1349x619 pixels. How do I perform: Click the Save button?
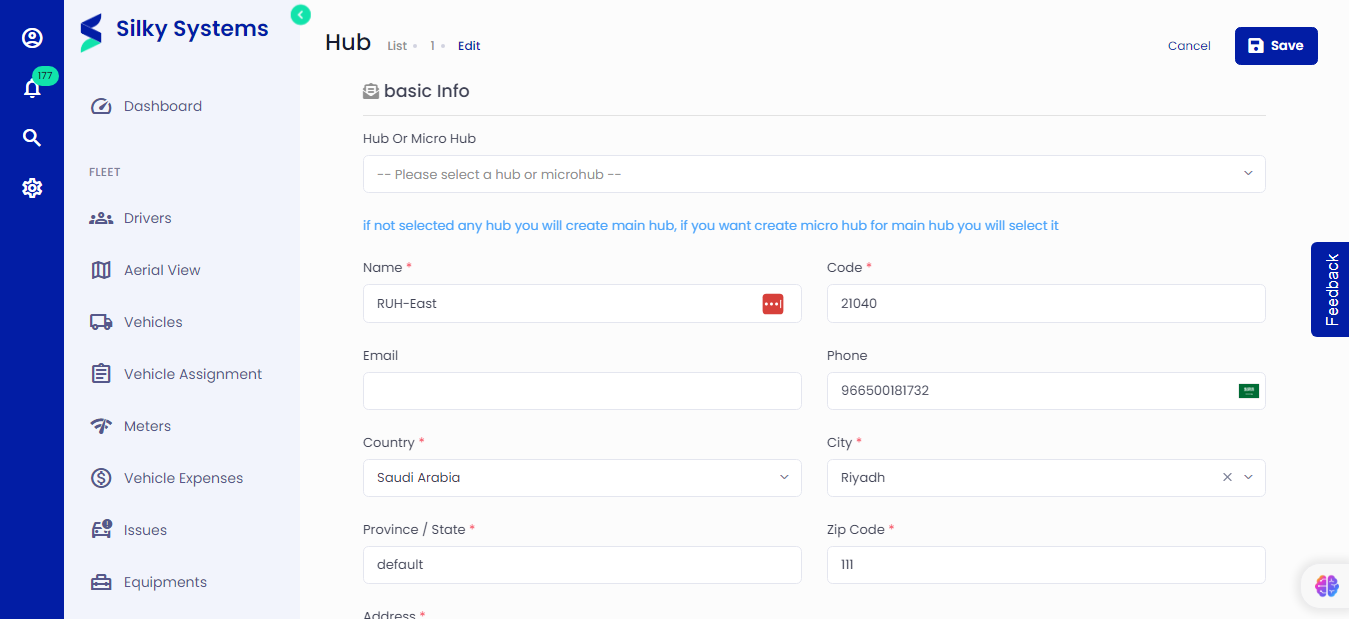(x=1275, y=46)
